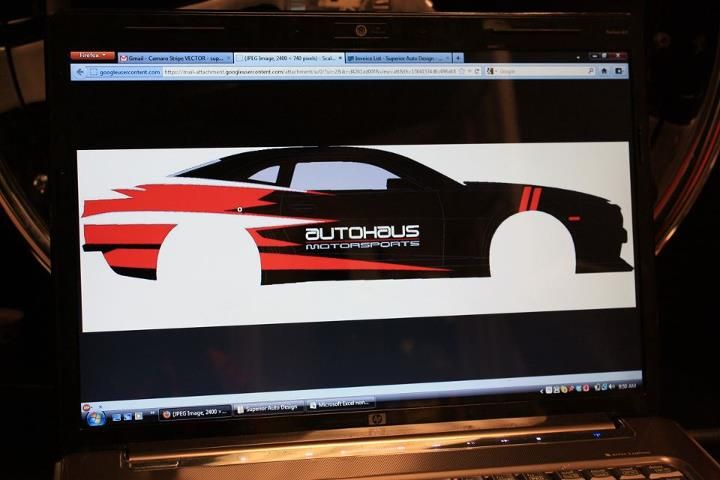The height and width of the screenshot is (480, 720).
Task: Open the orange Firefox menu button
Action: [93, 55]
